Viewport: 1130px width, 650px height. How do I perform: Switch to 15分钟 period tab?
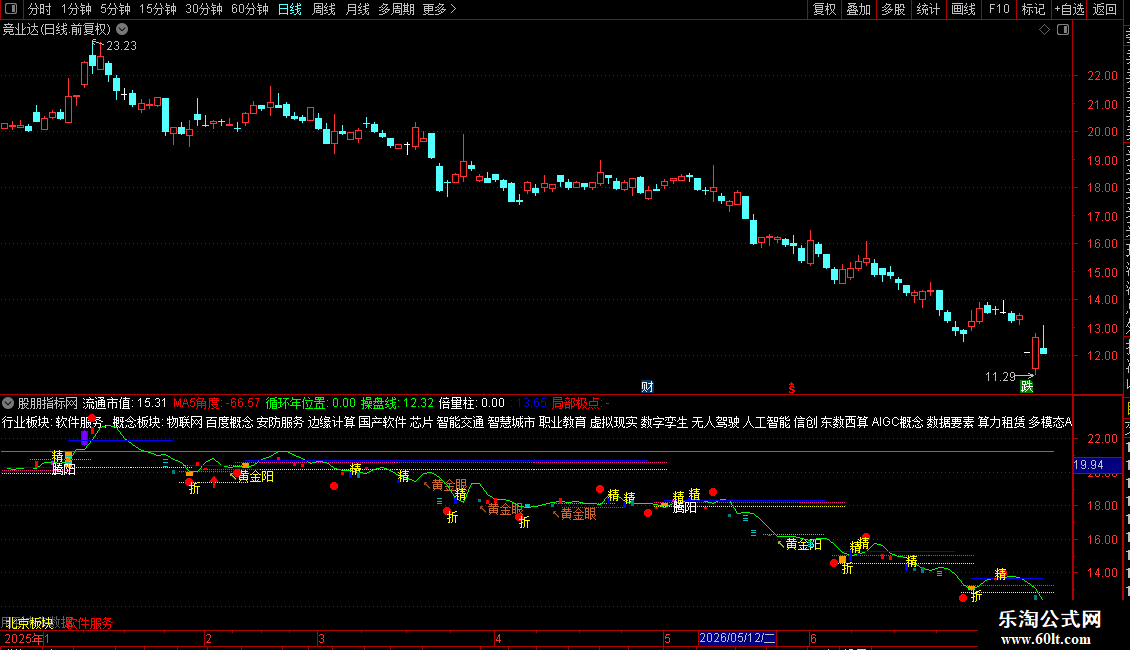click(x=157, y=9)
